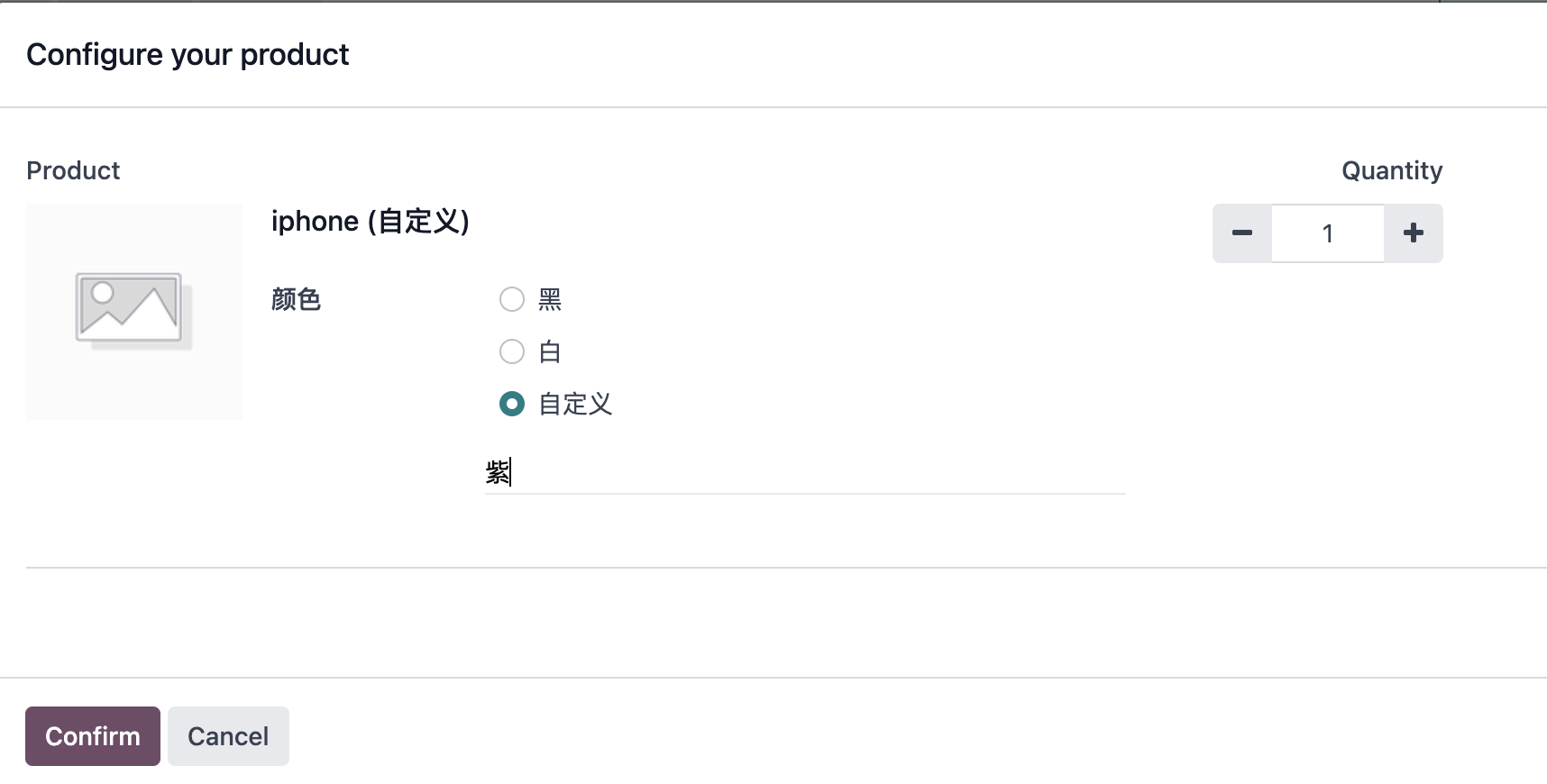1547x784 pixels.
Task: Confirm the product configuration
Action: (x=93, y=736)
